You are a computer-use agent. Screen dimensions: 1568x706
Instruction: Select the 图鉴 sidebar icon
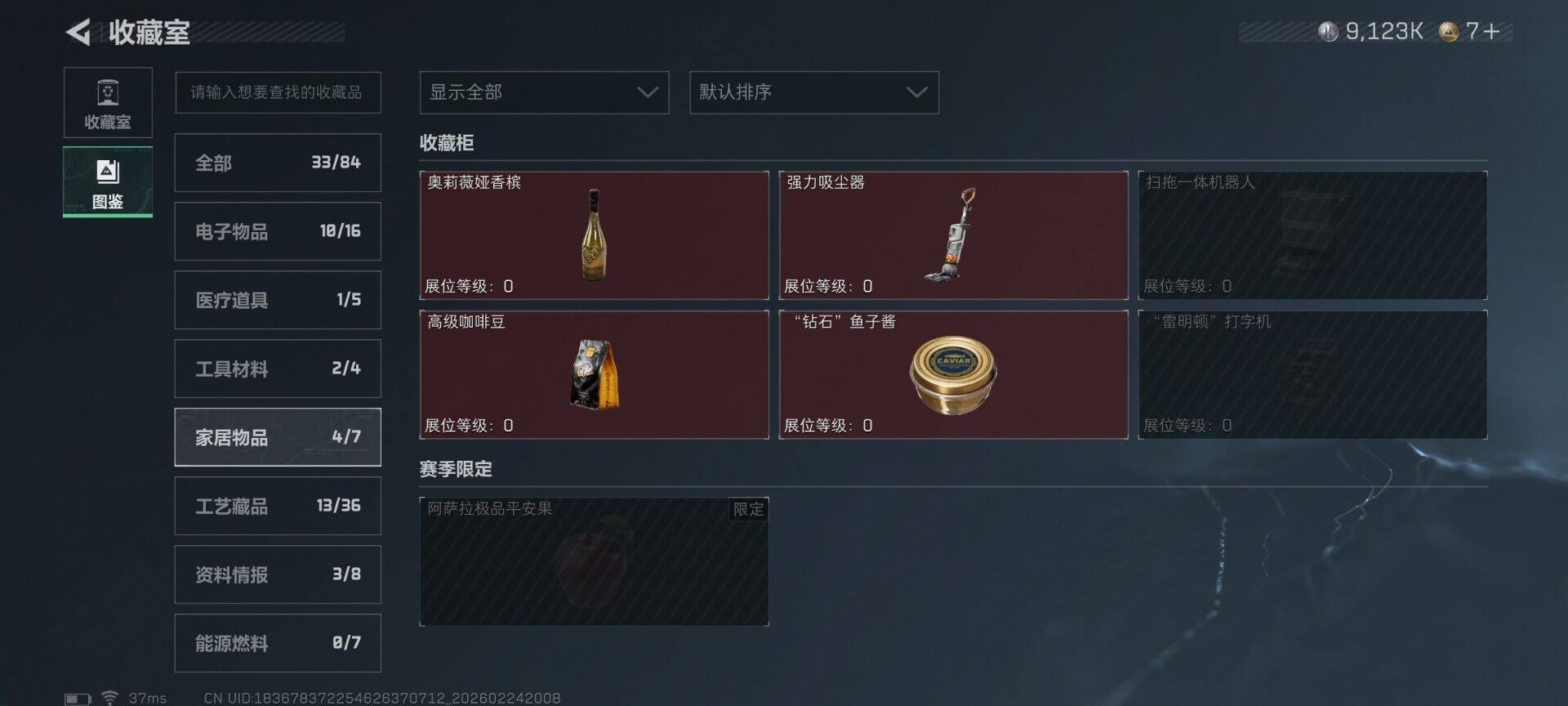pyautogui.click(x=108, y=181)
